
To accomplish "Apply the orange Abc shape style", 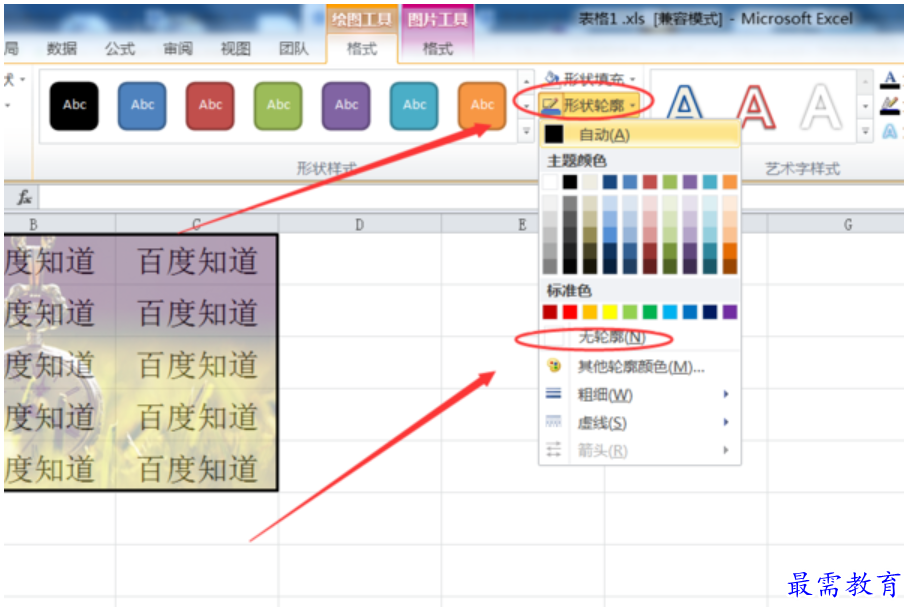I will 482,105.
